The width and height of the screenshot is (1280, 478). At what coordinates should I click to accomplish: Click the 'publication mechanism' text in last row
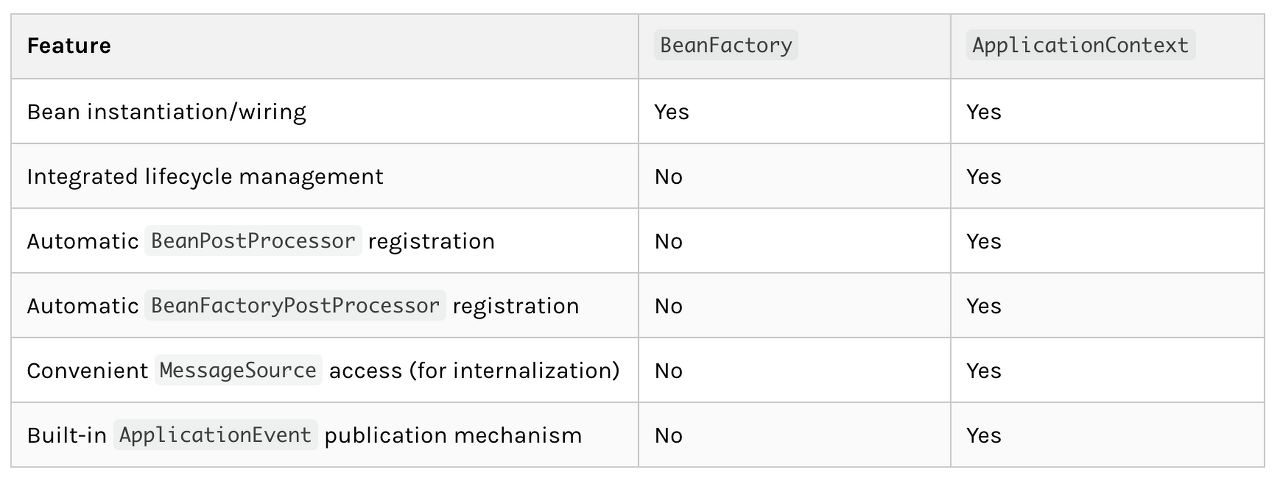tap(453, 436)
